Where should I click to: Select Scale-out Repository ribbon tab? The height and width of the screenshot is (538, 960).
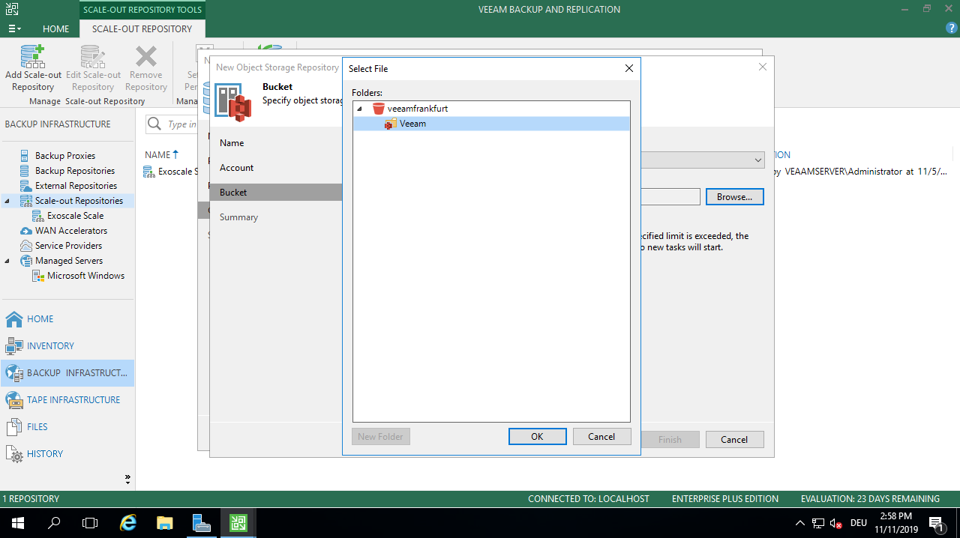coord(142,29)
